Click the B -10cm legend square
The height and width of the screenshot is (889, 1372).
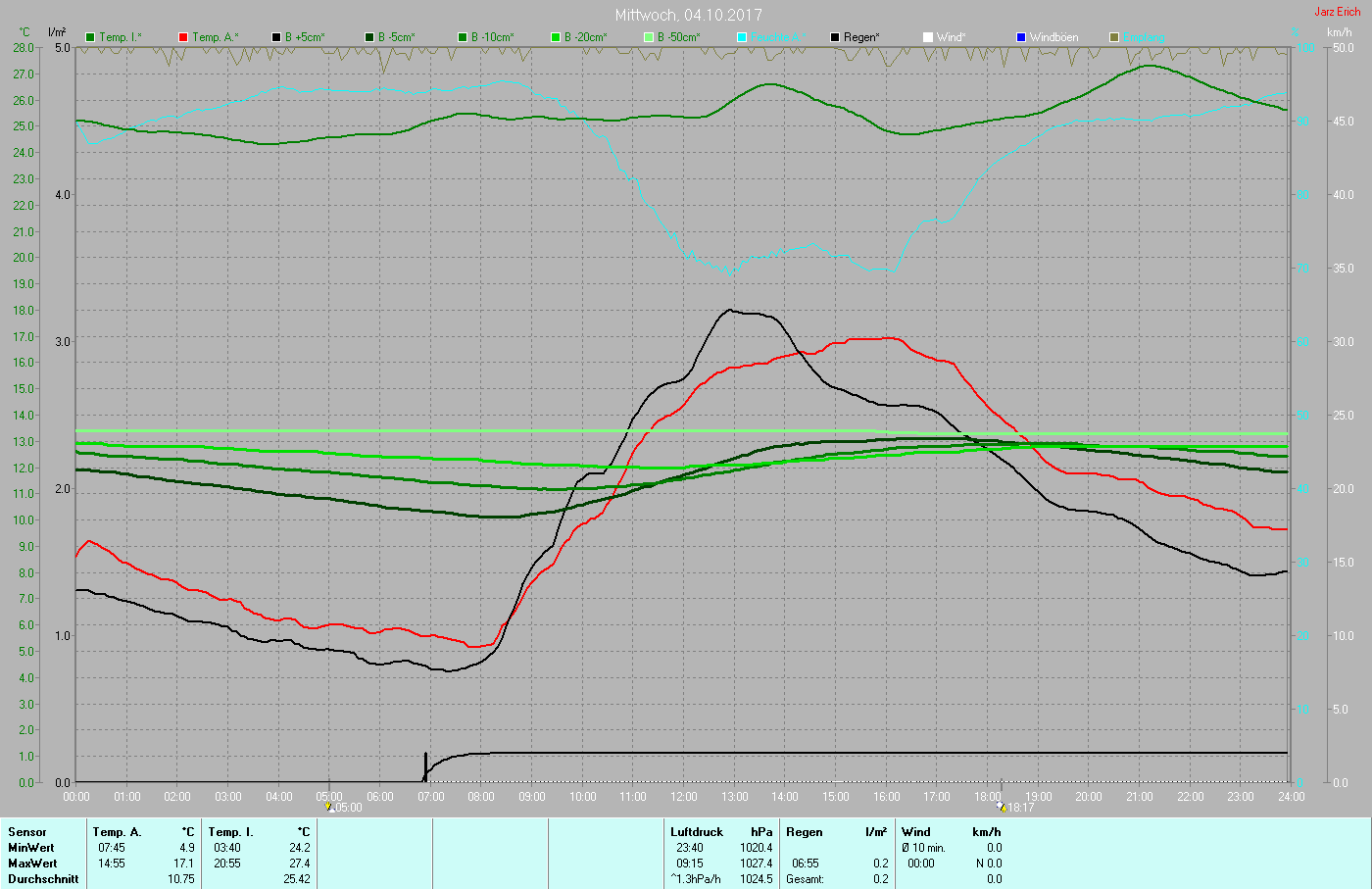[x=463, y=37]
